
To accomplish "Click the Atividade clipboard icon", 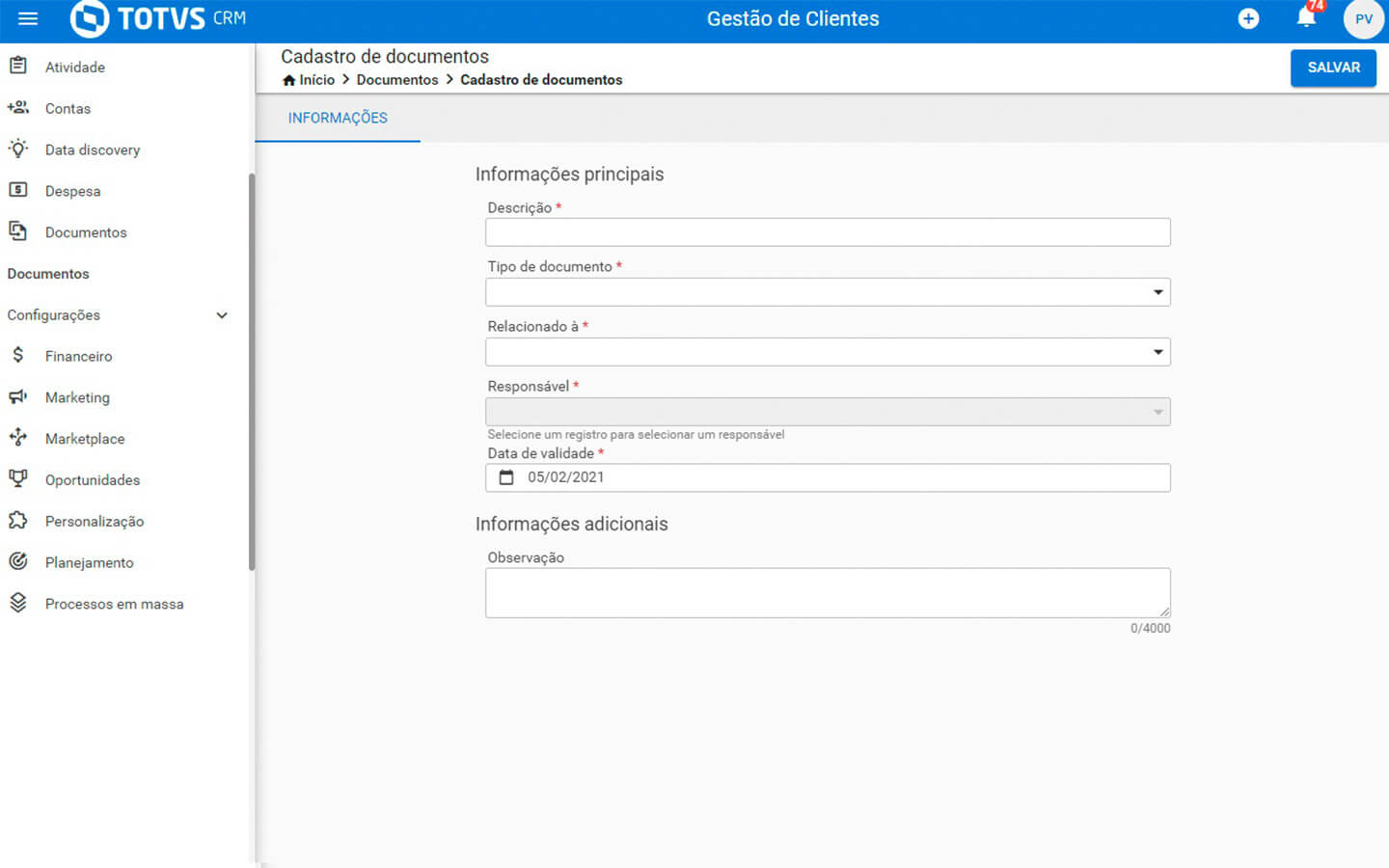I will 18,67.
